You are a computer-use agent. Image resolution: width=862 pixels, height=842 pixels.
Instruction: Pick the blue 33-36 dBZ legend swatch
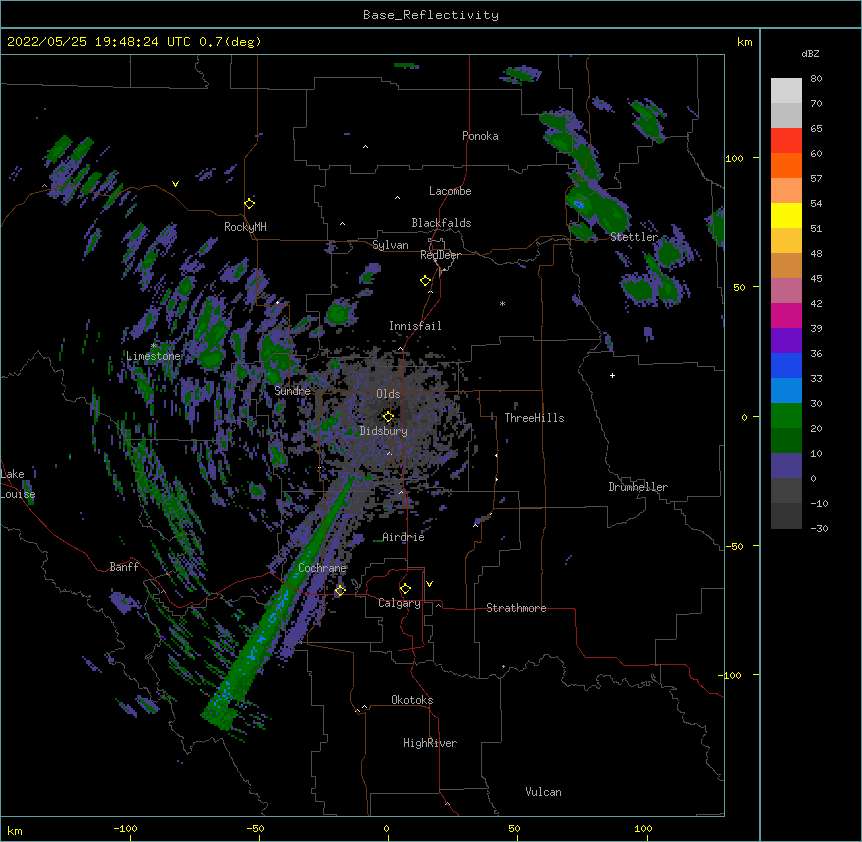786,365
